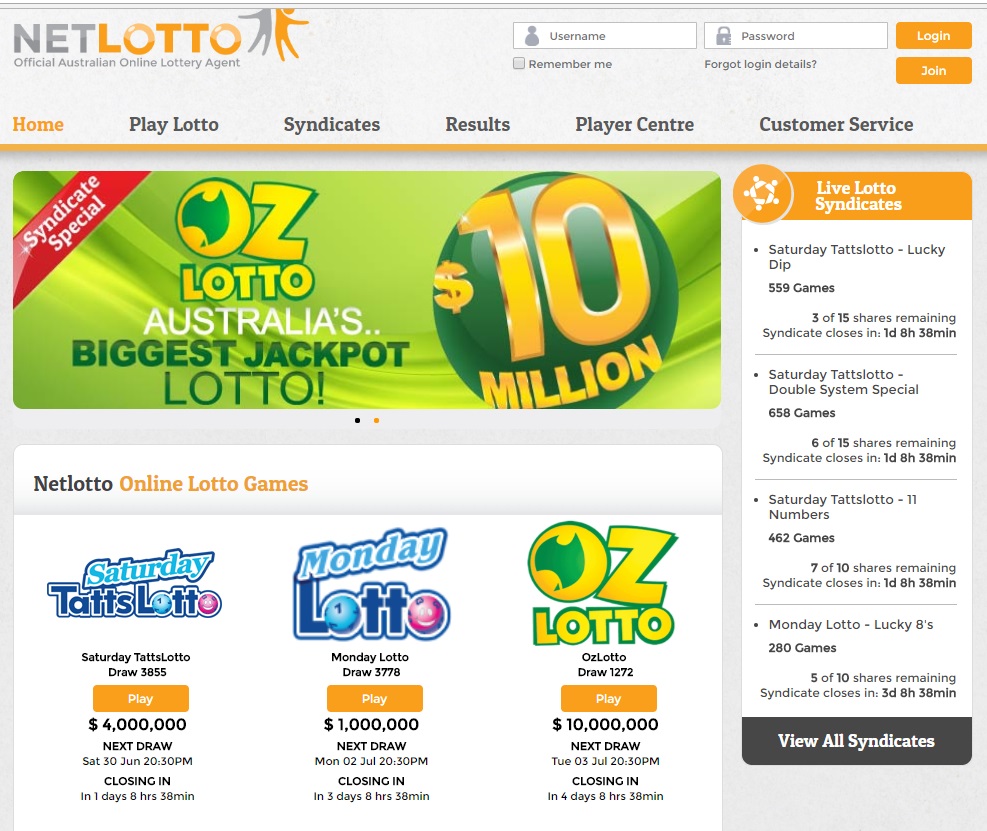
Task: Select the second orange carousel dot
Action: click(x=376, y=420)
